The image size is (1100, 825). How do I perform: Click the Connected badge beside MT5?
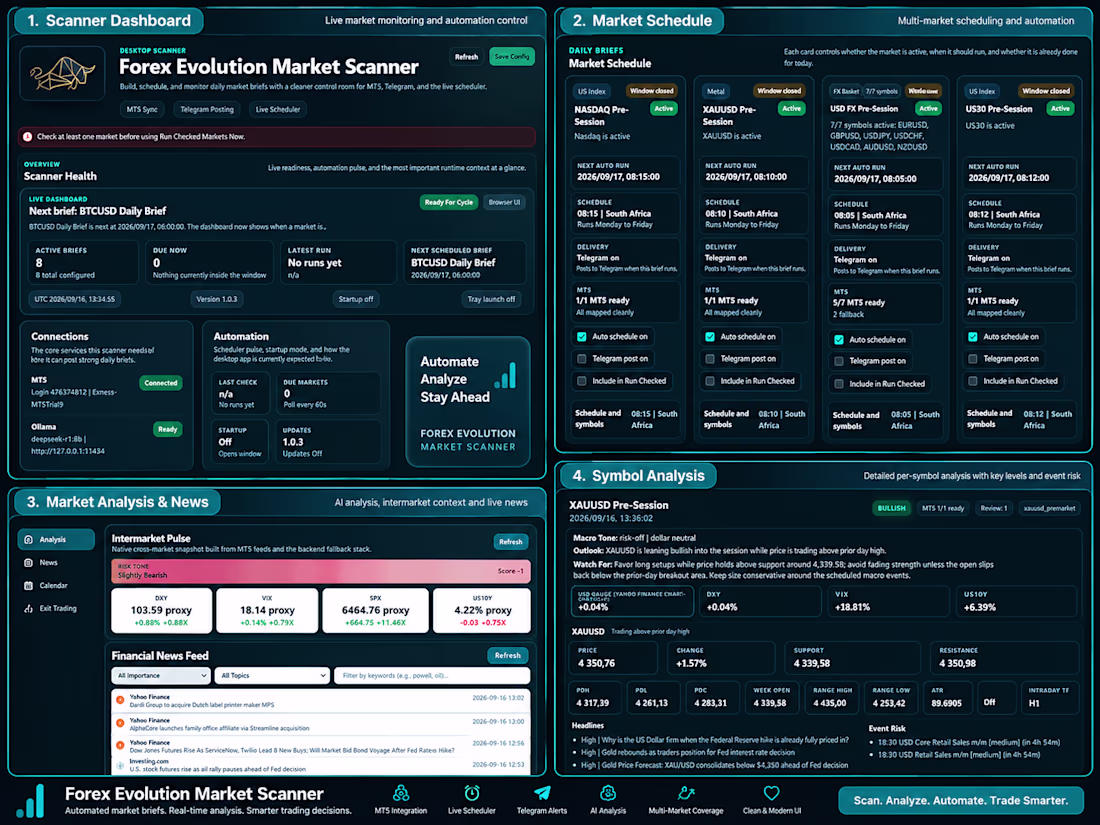point(161,383)
